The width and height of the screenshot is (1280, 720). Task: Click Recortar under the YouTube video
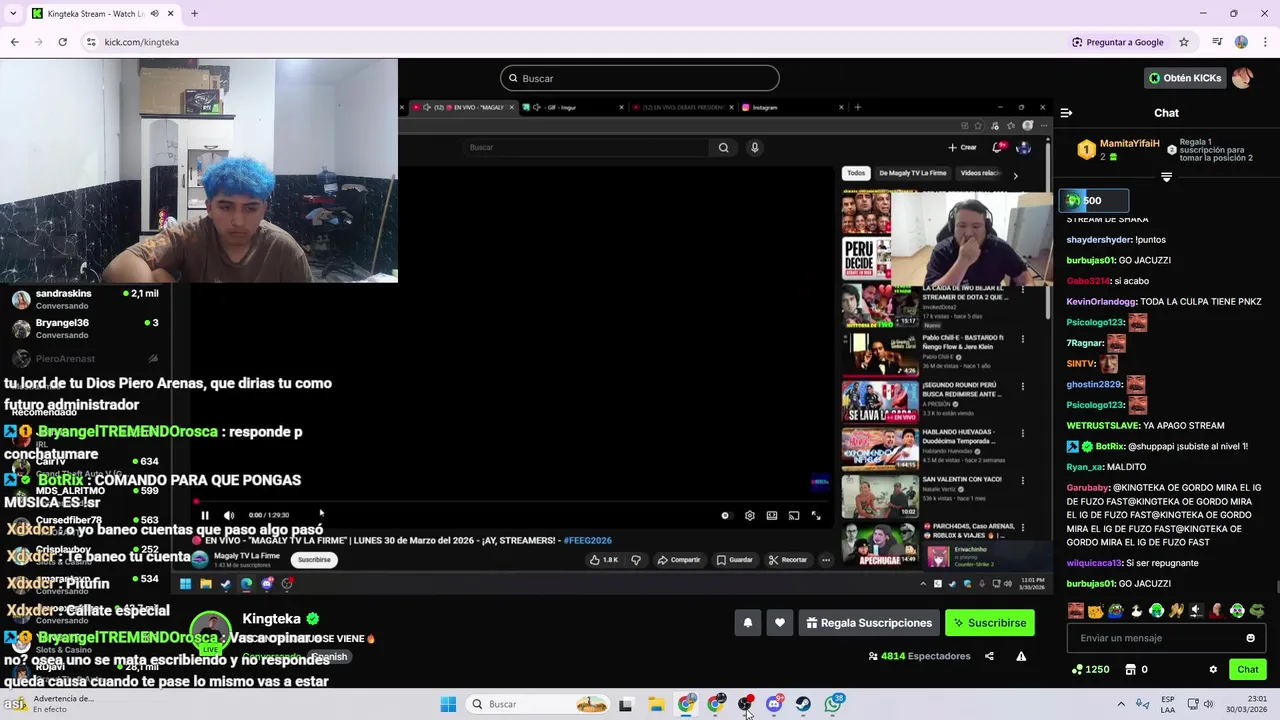[788, 560]
